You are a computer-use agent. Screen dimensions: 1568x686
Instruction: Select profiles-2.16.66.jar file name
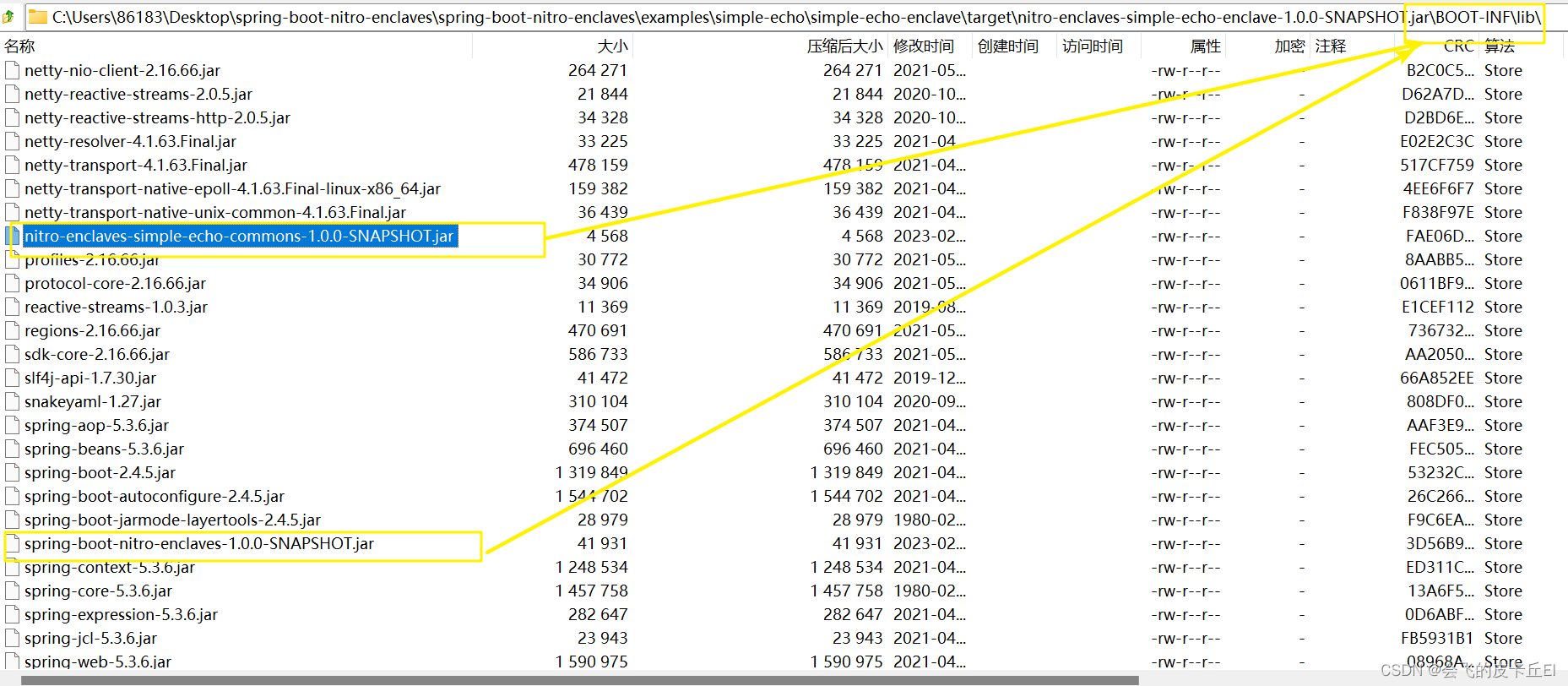click(x=92, y=259)
